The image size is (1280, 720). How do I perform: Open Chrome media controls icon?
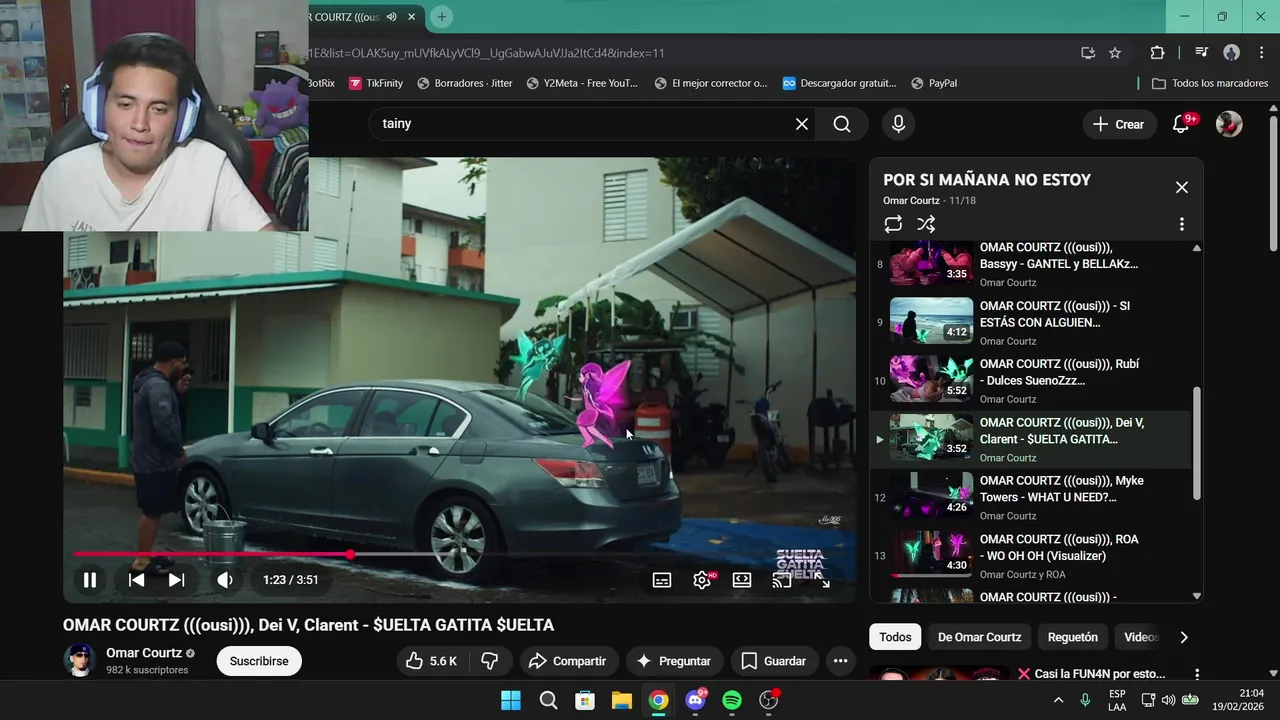[x=1202, y=53]
